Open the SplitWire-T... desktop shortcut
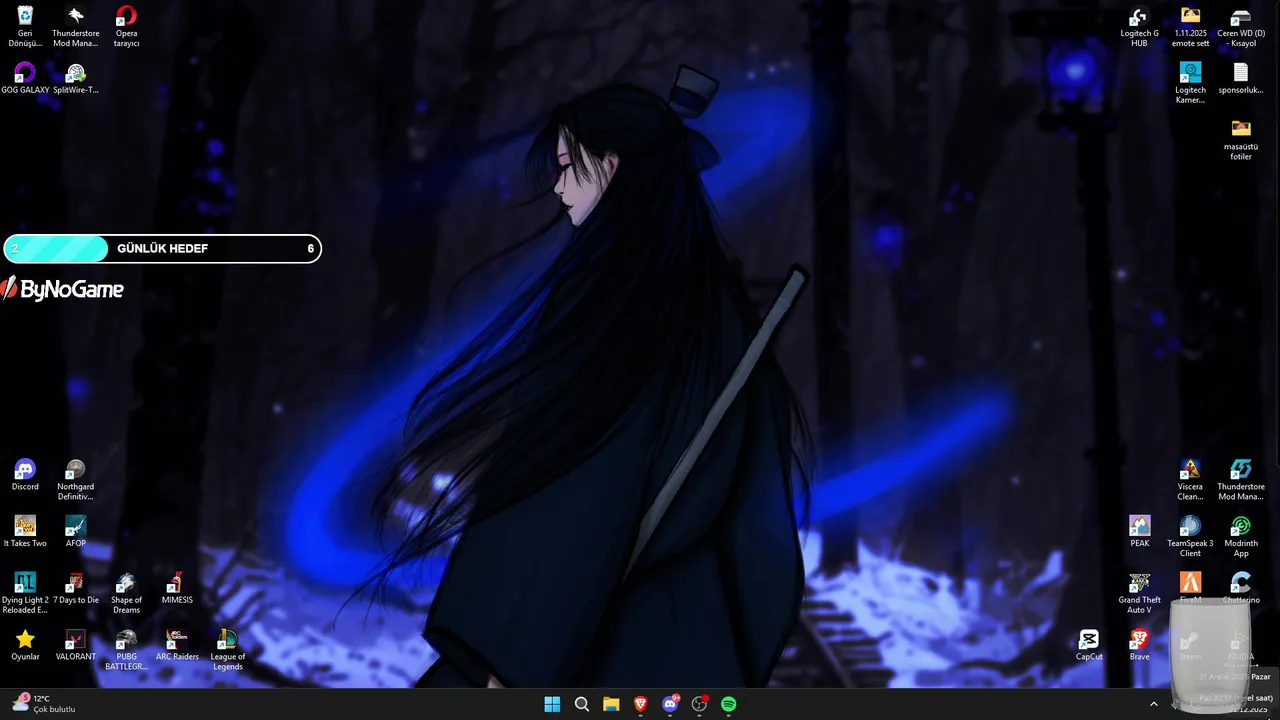This screenshot has height=720, width=1280. click(x=75, y=78)
